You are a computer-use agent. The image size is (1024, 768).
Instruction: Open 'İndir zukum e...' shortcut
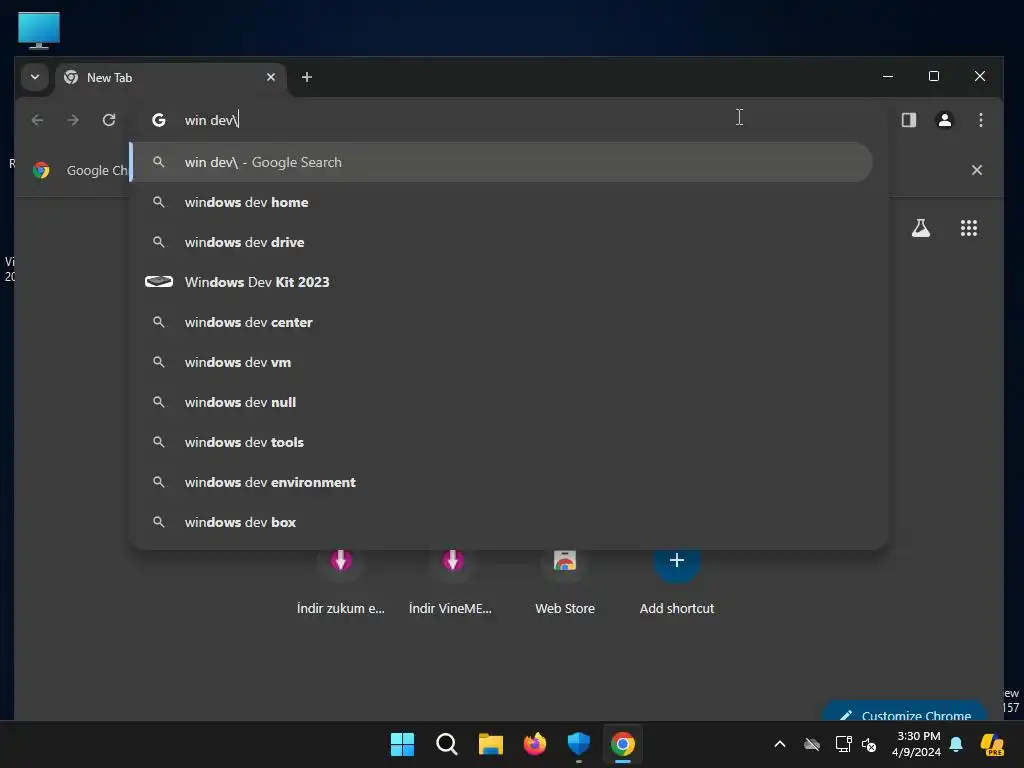340,581
